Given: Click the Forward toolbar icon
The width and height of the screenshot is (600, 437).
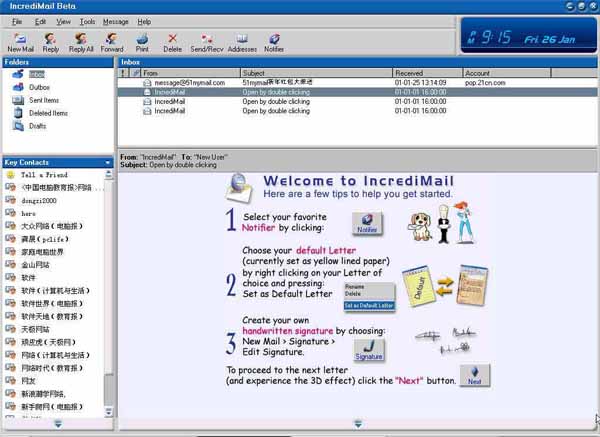Looking at the screenshot, I should (112, 42).
